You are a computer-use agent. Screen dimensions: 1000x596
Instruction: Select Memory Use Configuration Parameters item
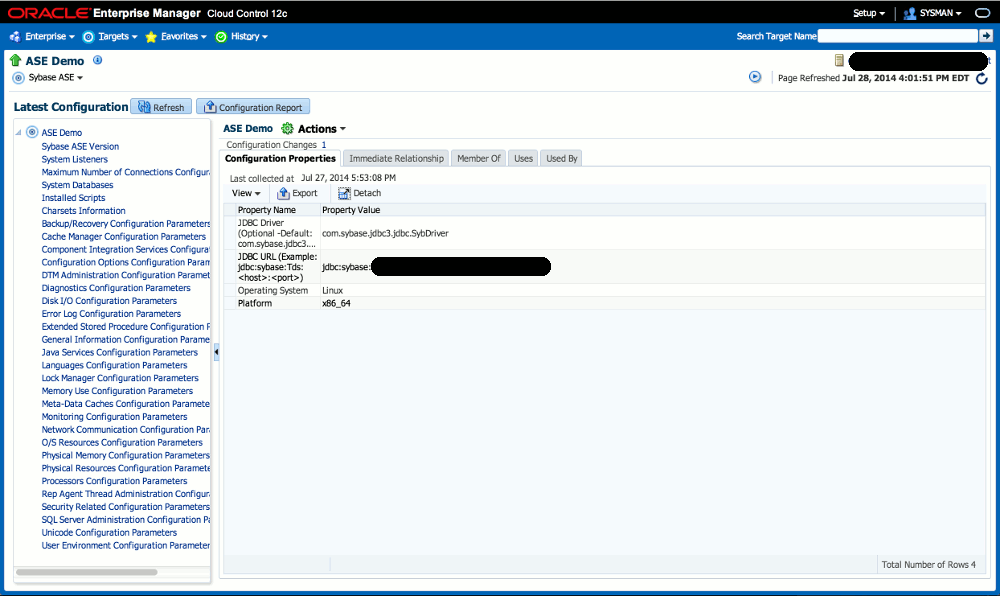[117, 391]
